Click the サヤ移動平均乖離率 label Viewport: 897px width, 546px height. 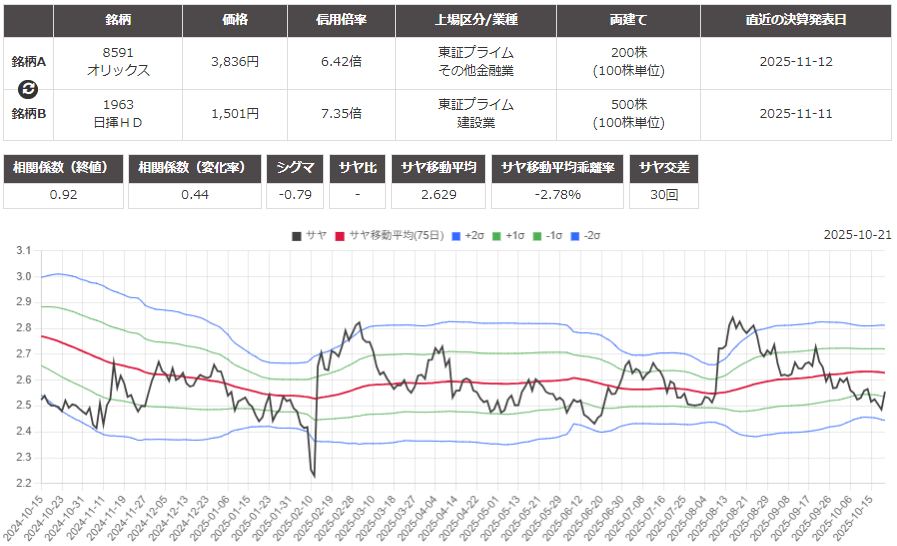[558, 167]
